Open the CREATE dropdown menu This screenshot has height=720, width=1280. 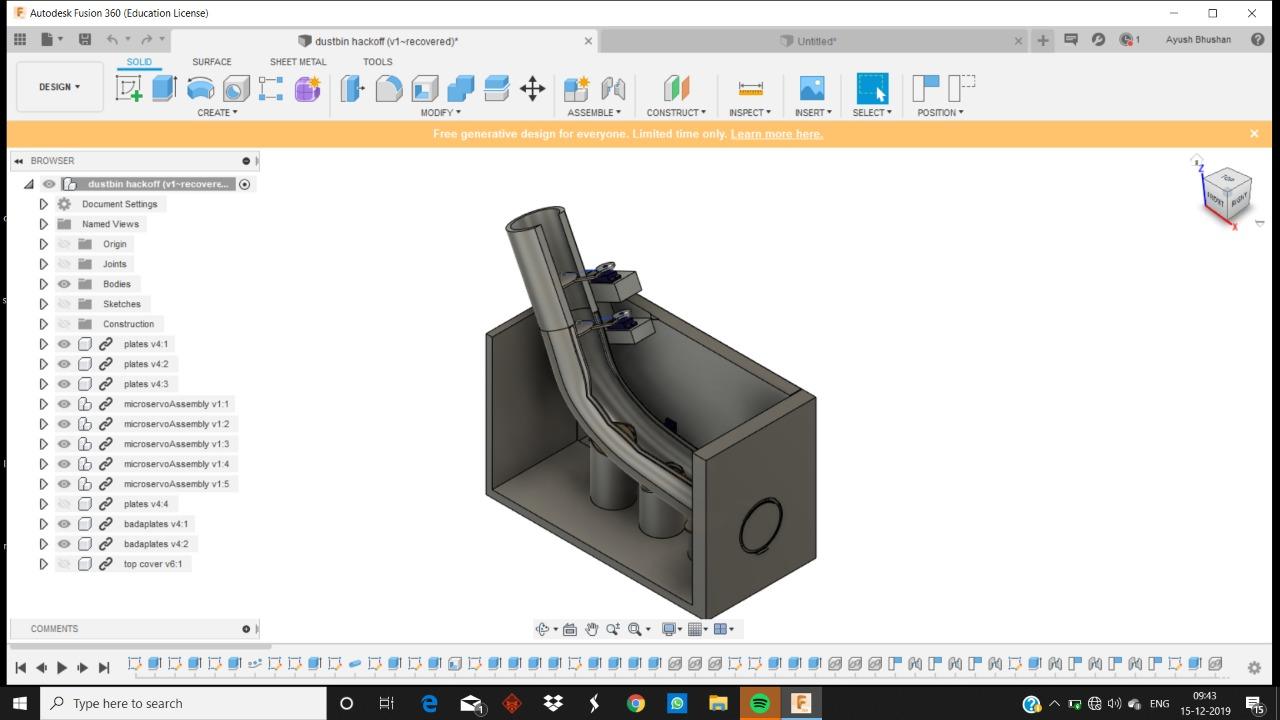217,112
